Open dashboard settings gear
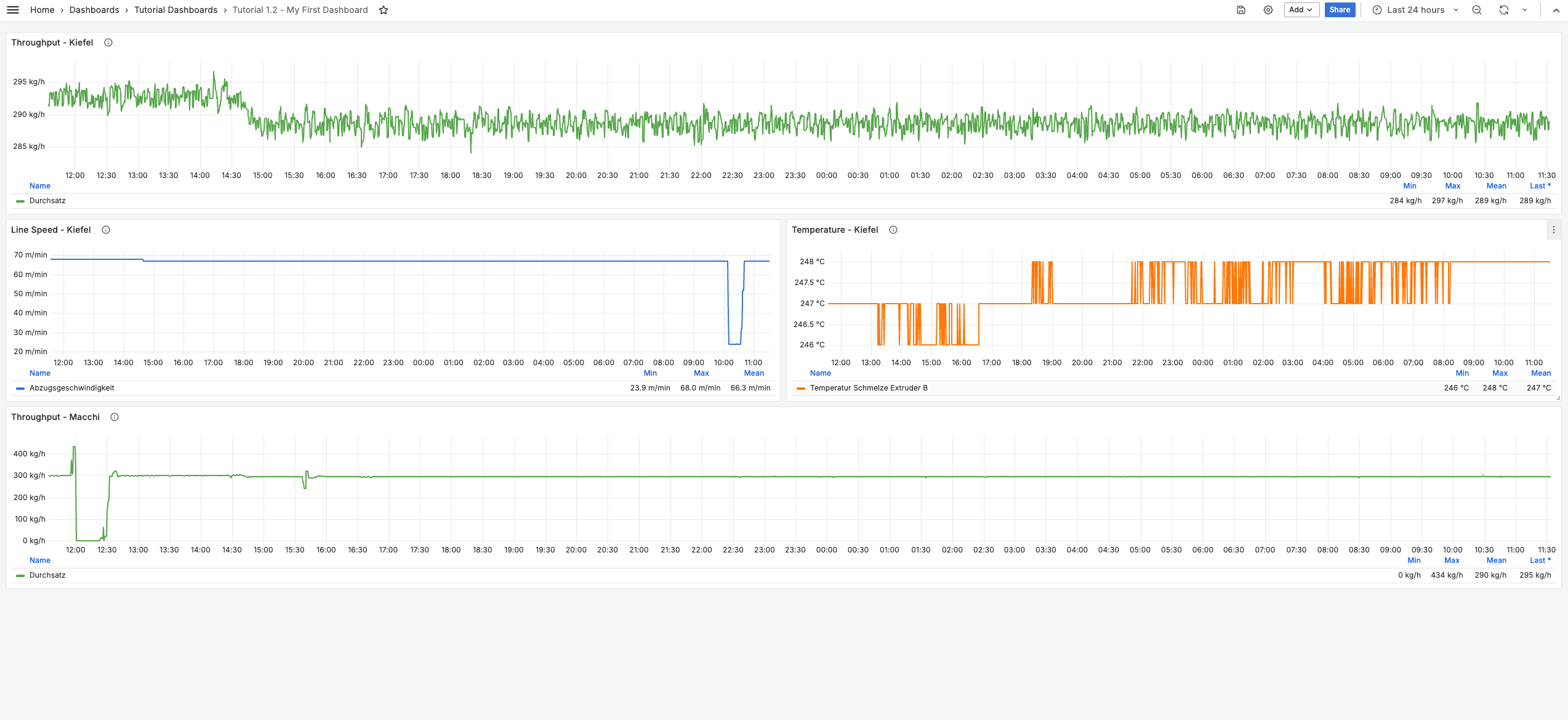Screen dimensions: 1568x720 coord(1268,10)
